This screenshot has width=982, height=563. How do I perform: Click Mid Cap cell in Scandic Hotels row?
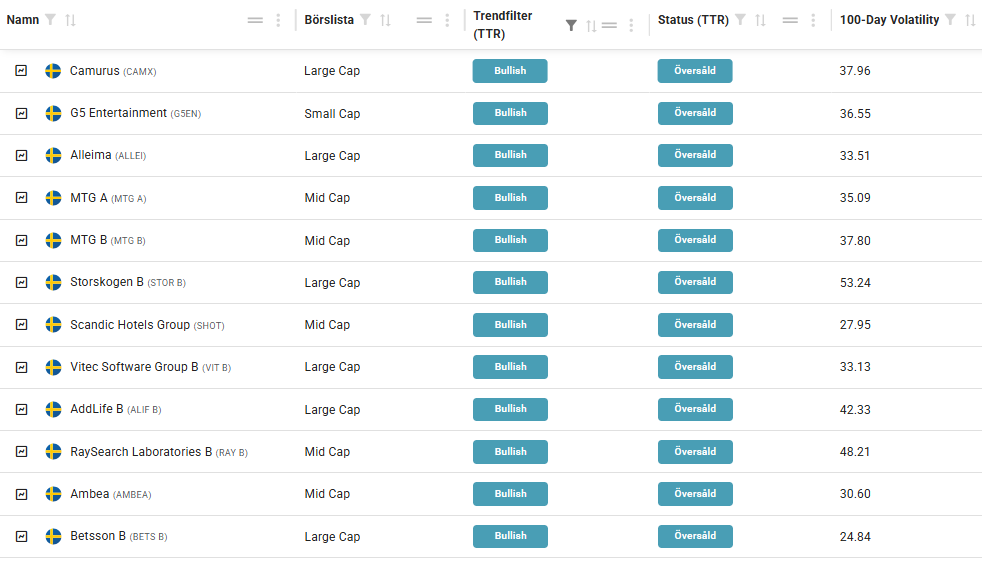pyautogui.click(x=327, y=325)
